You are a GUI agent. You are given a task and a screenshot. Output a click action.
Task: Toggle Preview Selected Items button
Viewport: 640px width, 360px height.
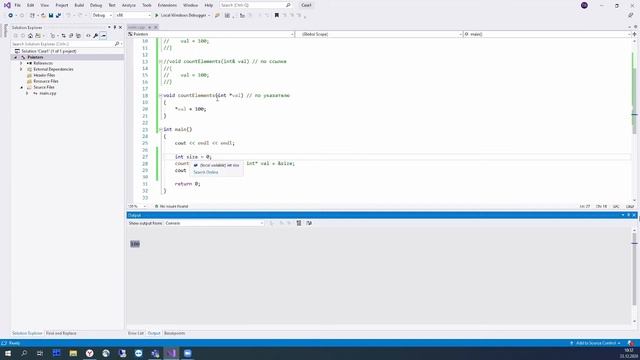pos(103,36)
